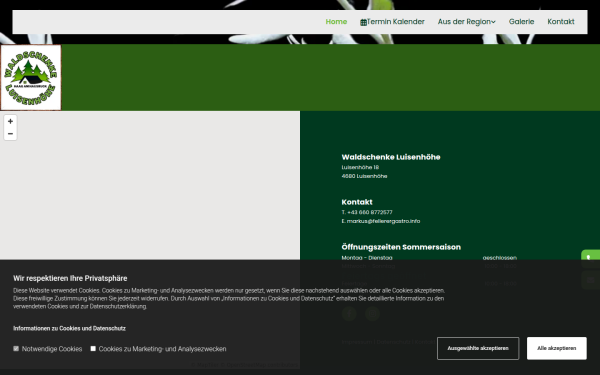Viewport: 600px width, 375px height.
Task: Open the Termin Kalender menu item
Action: tap(392, 22)
